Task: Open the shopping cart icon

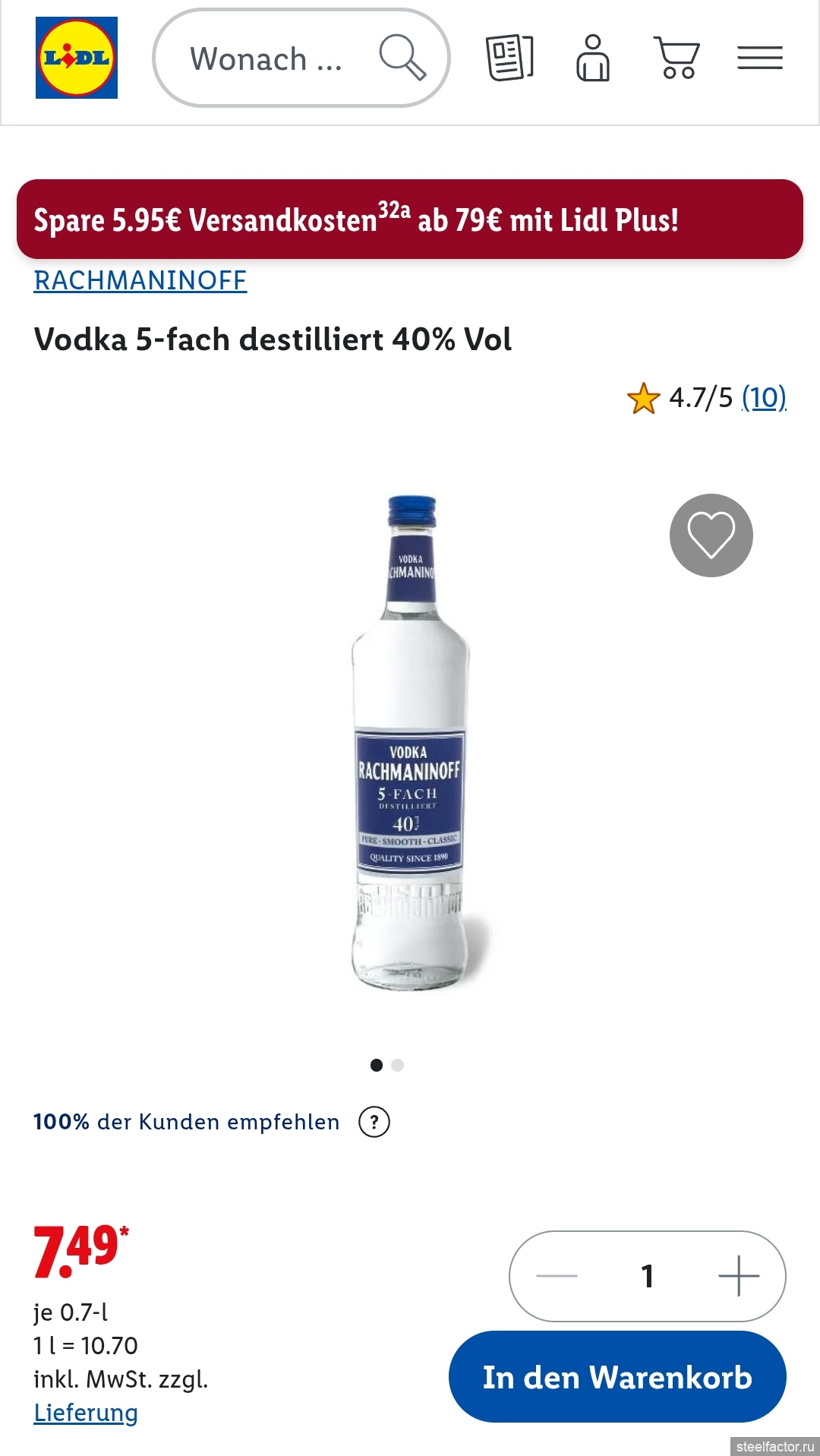Action: (x=676, y=58)
